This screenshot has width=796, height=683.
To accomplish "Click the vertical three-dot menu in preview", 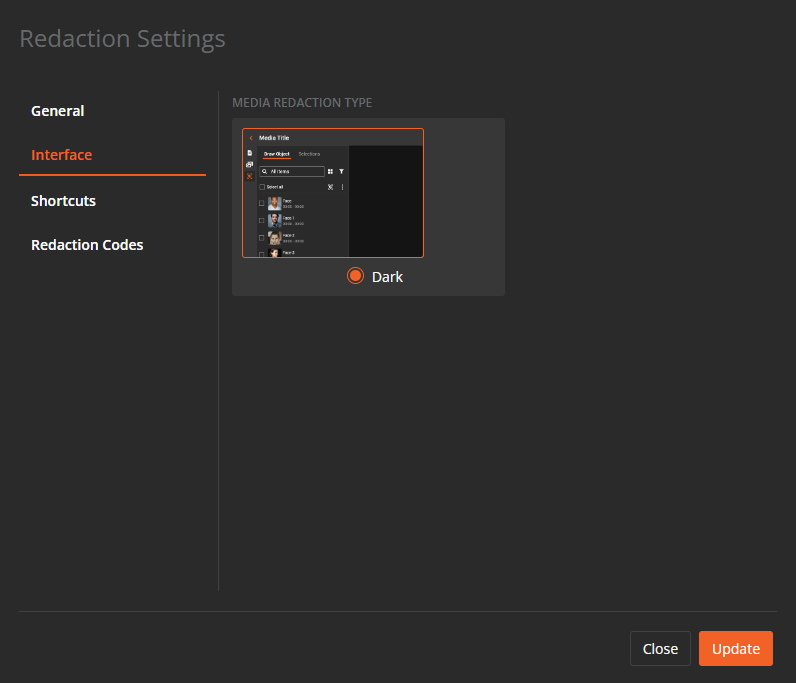I will (342, 187).
